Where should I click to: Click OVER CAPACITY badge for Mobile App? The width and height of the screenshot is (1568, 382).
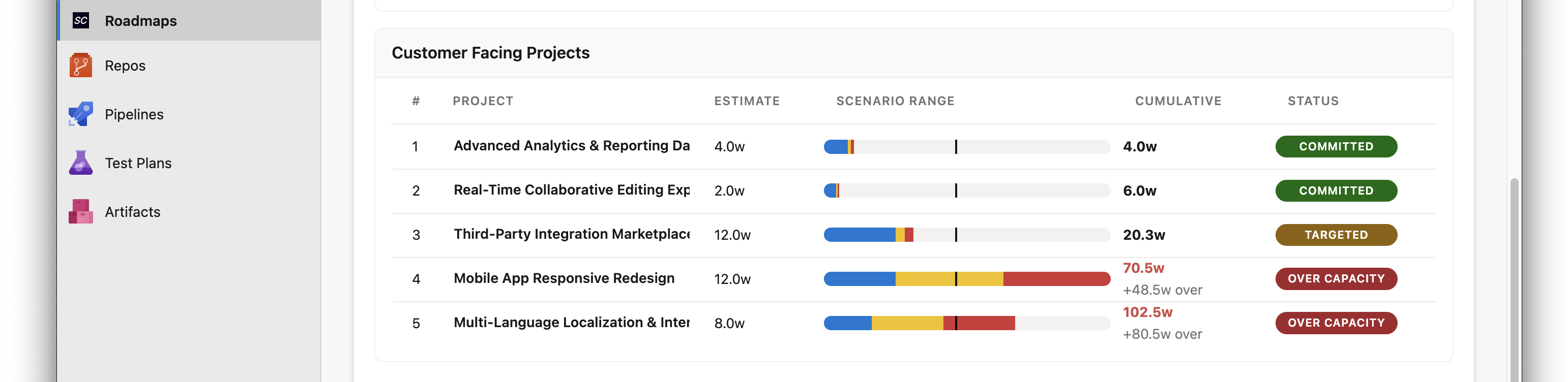pyautogui.click(x=1336, y=278)
